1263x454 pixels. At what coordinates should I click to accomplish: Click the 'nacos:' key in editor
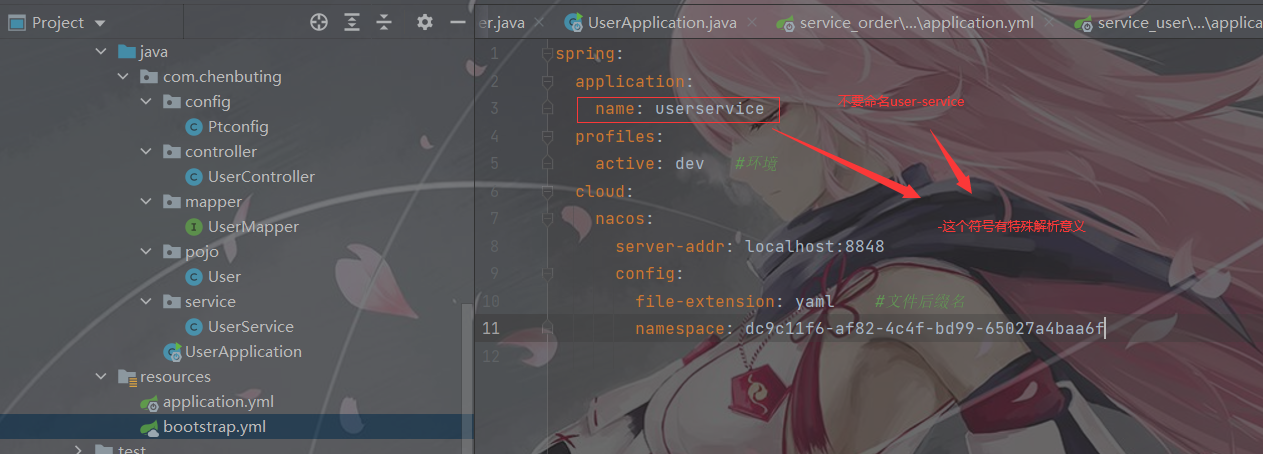pyautogui.click(x=625, y=218)
